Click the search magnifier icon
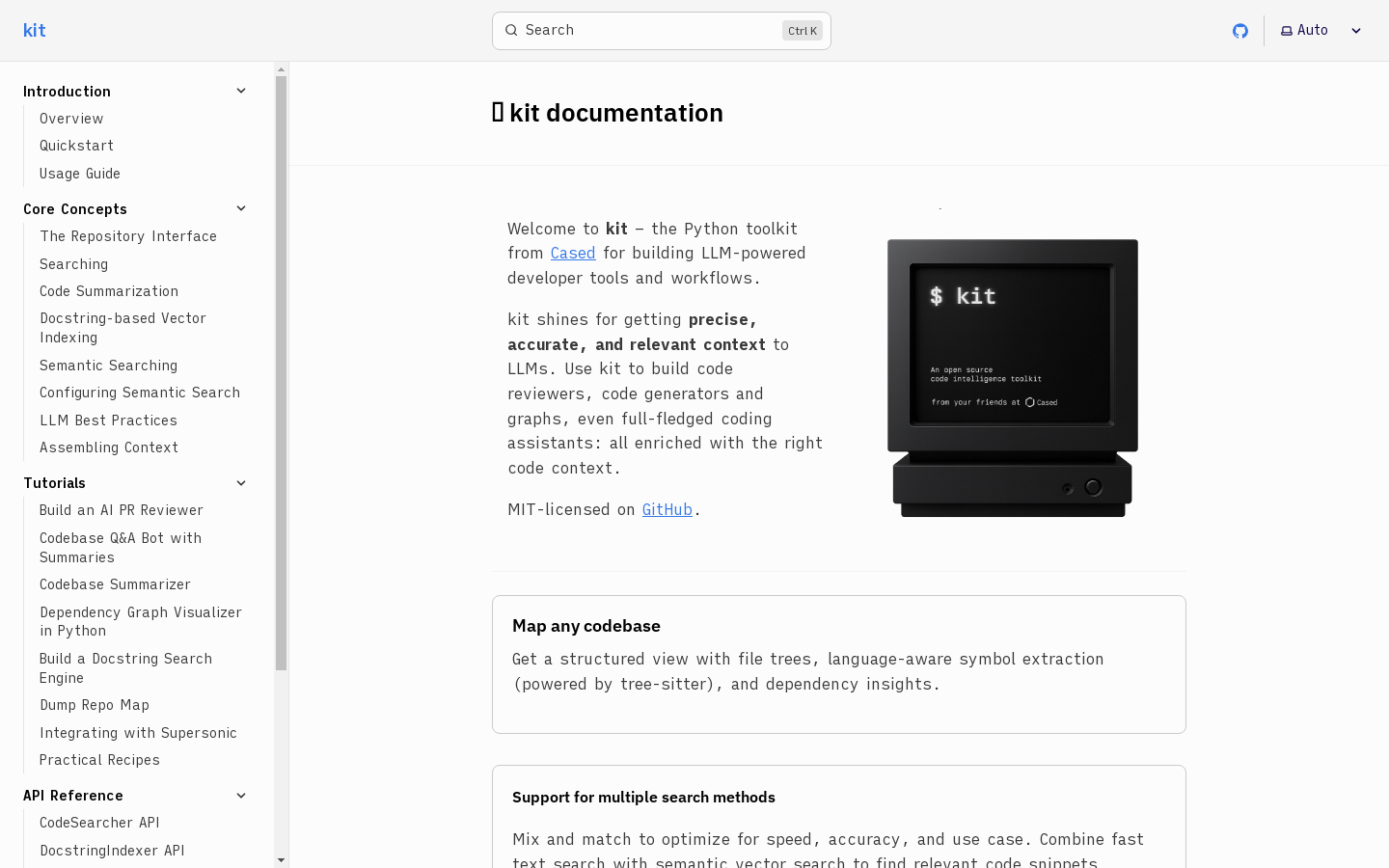 pyautogui.click(x=511, y=31)
